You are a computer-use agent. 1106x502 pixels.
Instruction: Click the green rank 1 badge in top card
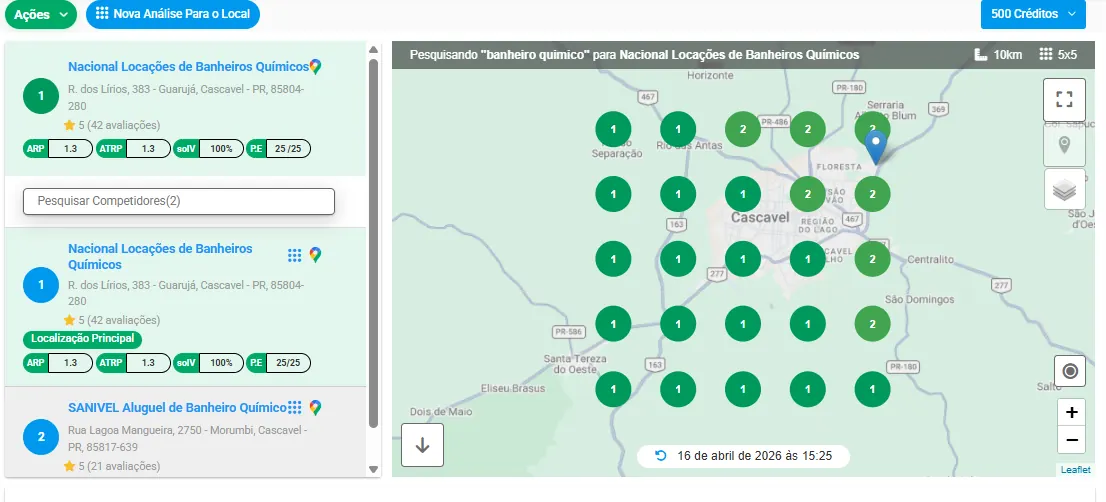pyautogui.click(x=41, y=96)
